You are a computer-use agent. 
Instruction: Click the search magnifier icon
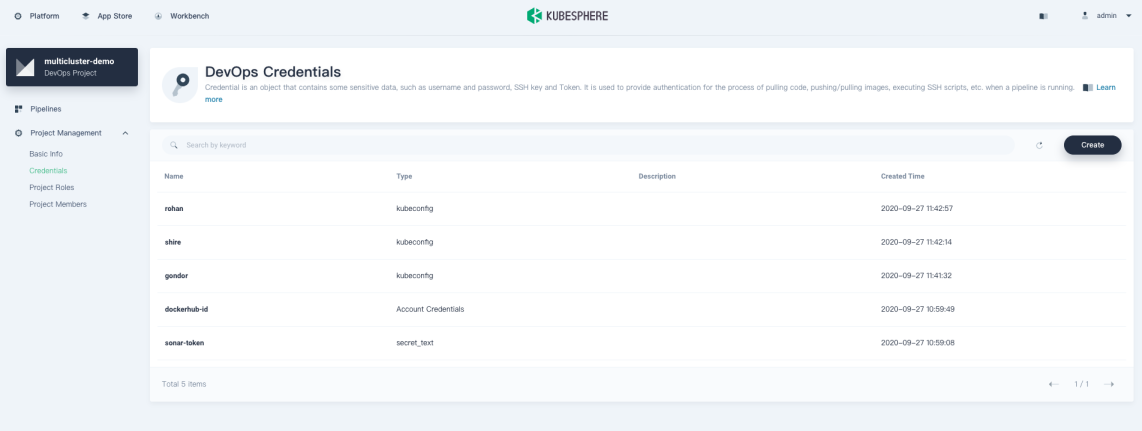pyautogui.click(x=174, y=145)
